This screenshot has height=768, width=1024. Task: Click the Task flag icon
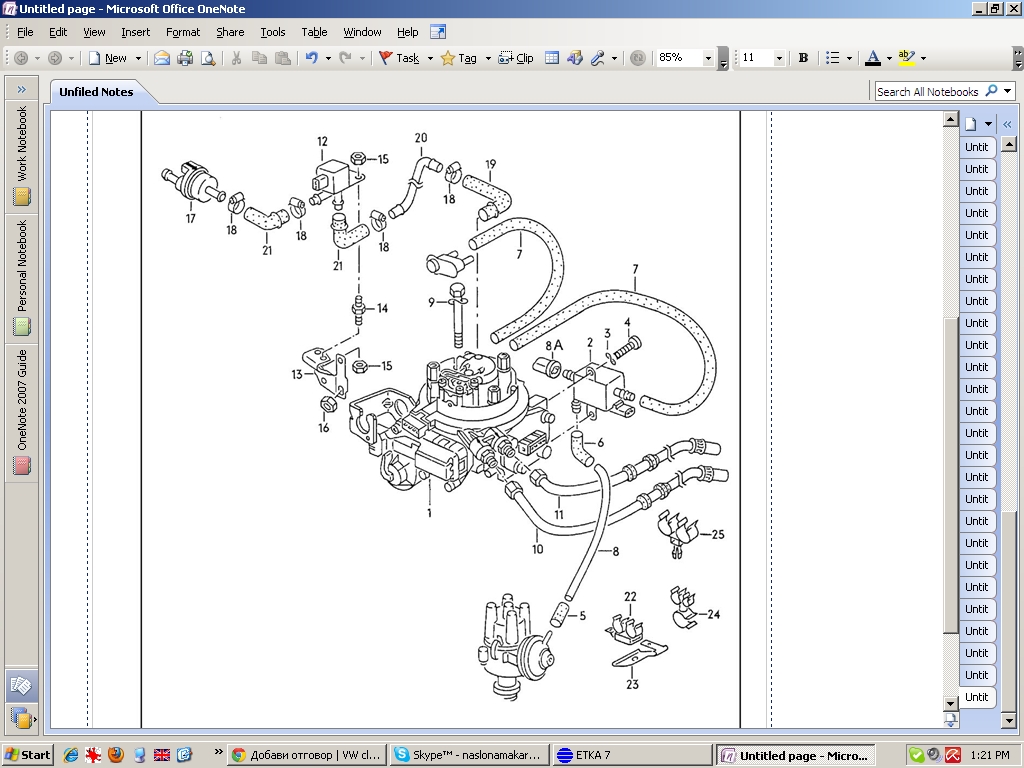click(386, 58)
